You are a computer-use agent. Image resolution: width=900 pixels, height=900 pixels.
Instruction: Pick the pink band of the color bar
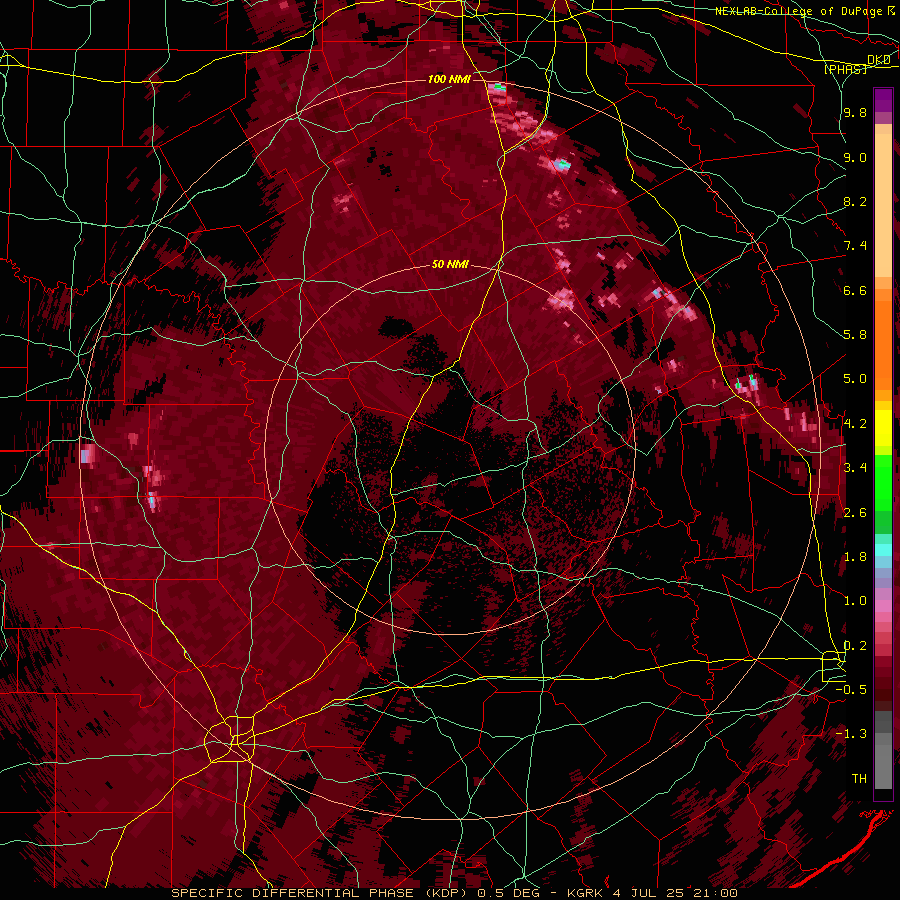883,606
